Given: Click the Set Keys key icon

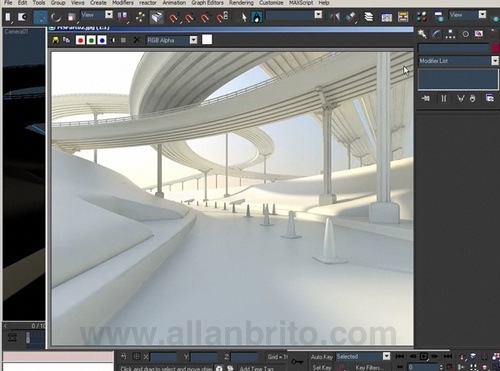Looking at the screenshot, I should point(297,362).
